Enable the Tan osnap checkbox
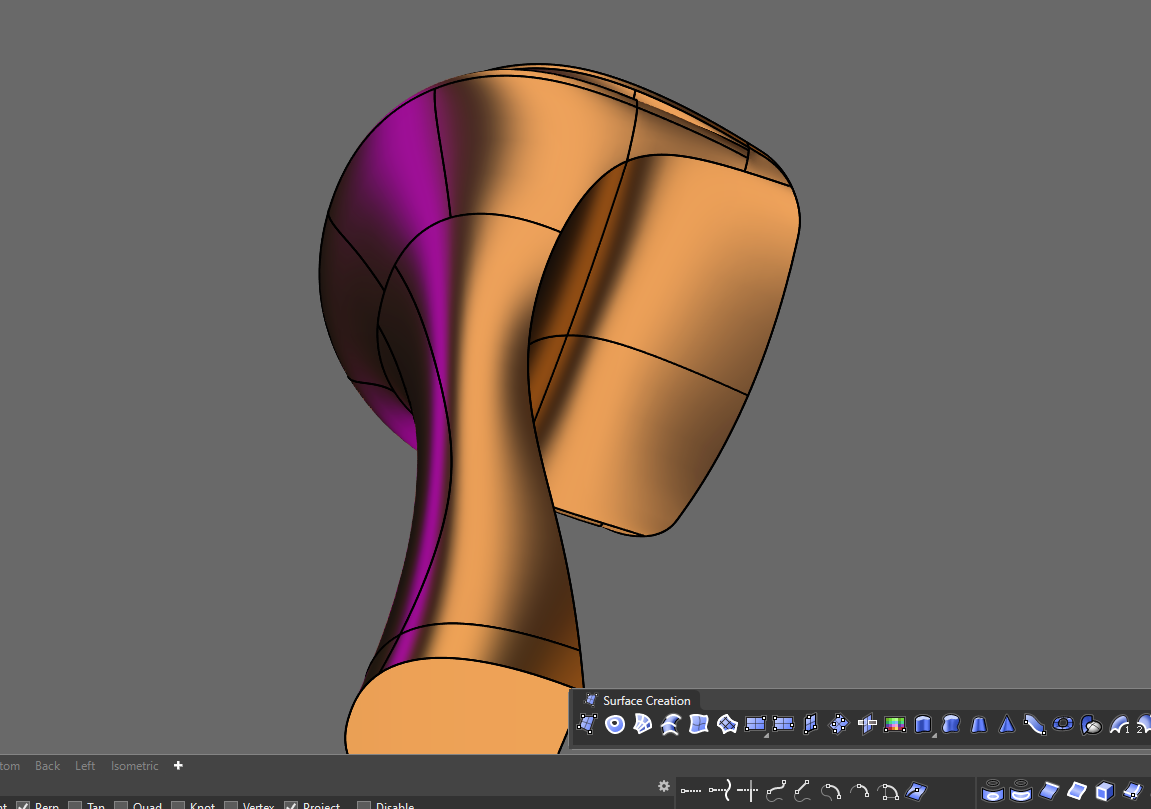 (75, 806)
